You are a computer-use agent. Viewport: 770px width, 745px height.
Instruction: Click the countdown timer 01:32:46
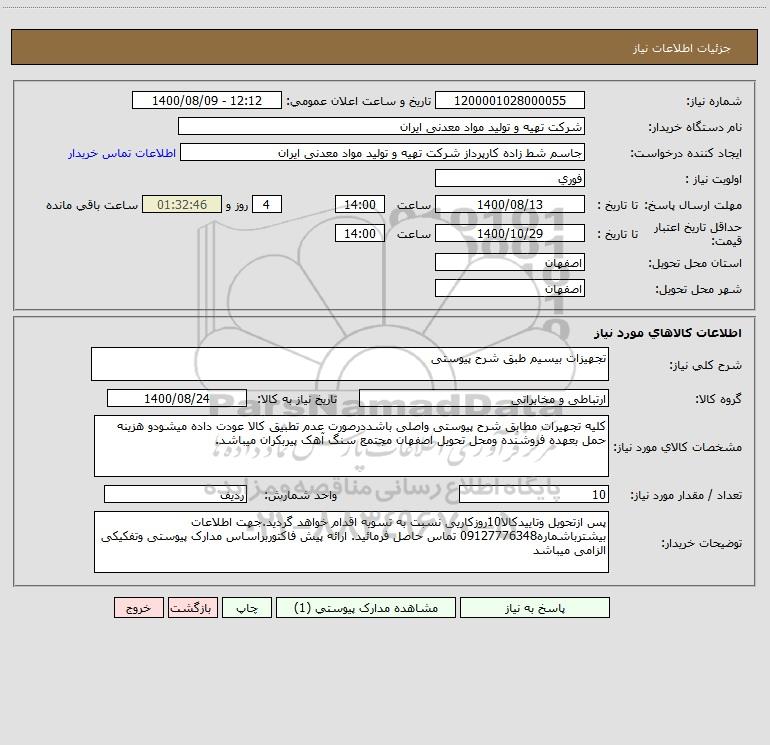[x=182, y=204]
